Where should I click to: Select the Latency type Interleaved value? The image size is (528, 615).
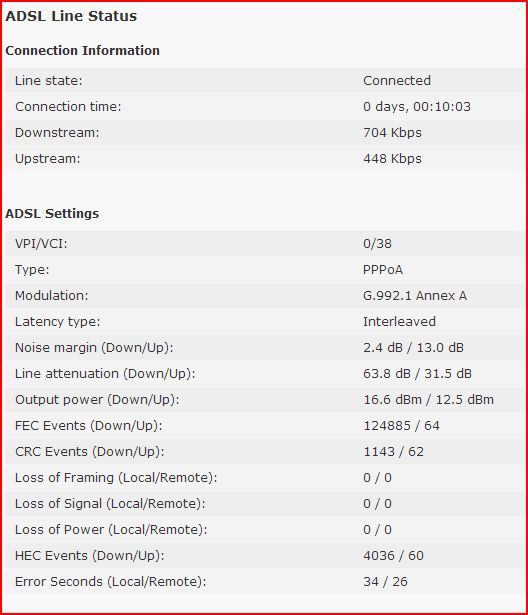pyautogui.click(x=399, y=322)
